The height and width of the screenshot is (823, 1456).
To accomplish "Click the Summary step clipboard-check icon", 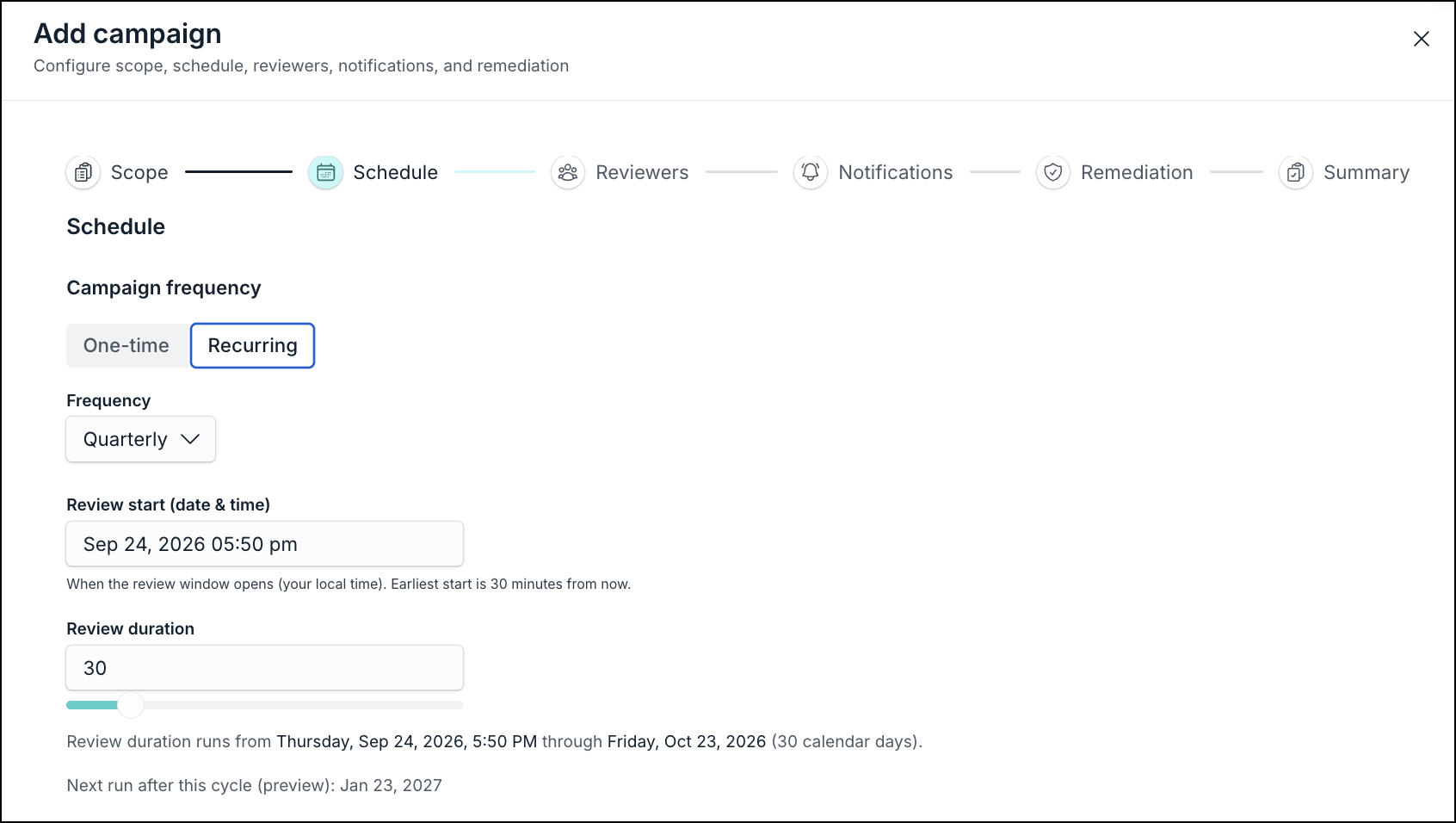I will (1296, 172).
